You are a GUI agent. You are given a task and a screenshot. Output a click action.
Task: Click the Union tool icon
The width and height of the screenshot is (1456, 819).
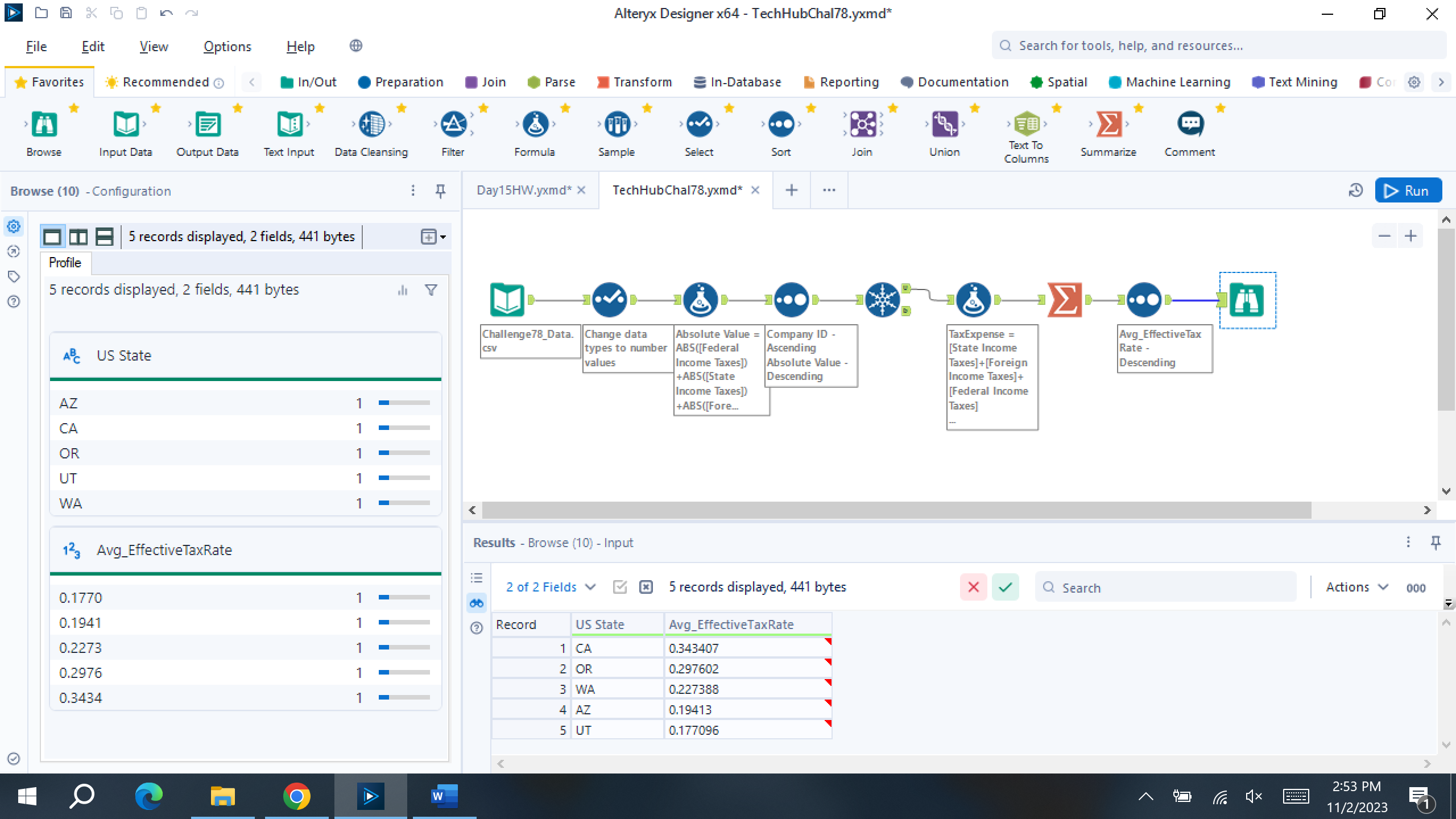tap(944, 125)
